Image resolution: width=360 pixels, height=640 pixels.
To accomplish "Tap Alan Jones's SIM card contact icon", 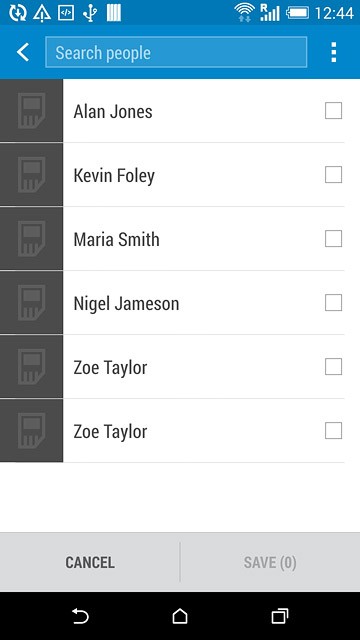I will 31,111.
